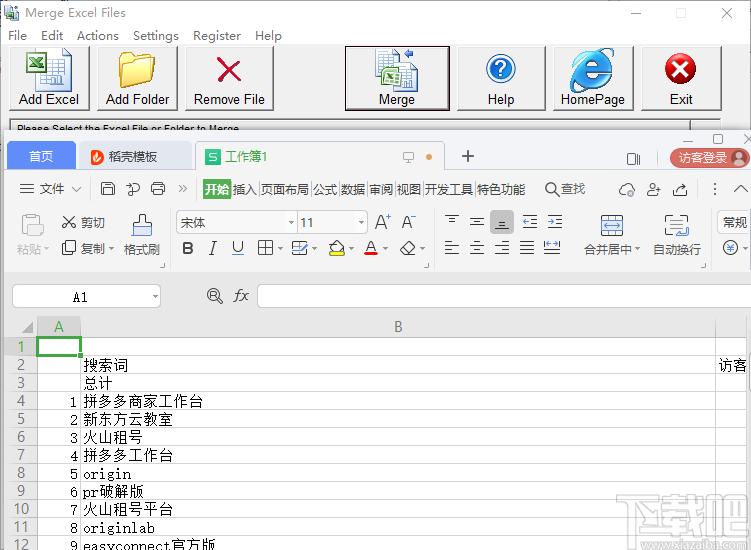Image resolution: width=751 pixels, height=550 pixels.
Task: Click the eraser clear format icon
Action: coord(408,248)
